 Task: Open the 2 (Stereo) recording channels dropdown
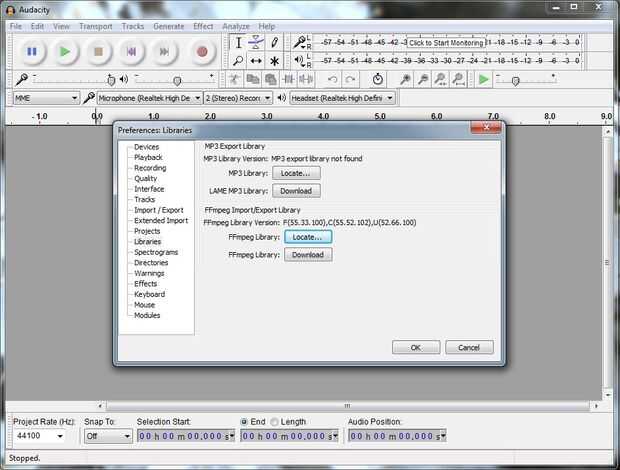coord(238,98)
